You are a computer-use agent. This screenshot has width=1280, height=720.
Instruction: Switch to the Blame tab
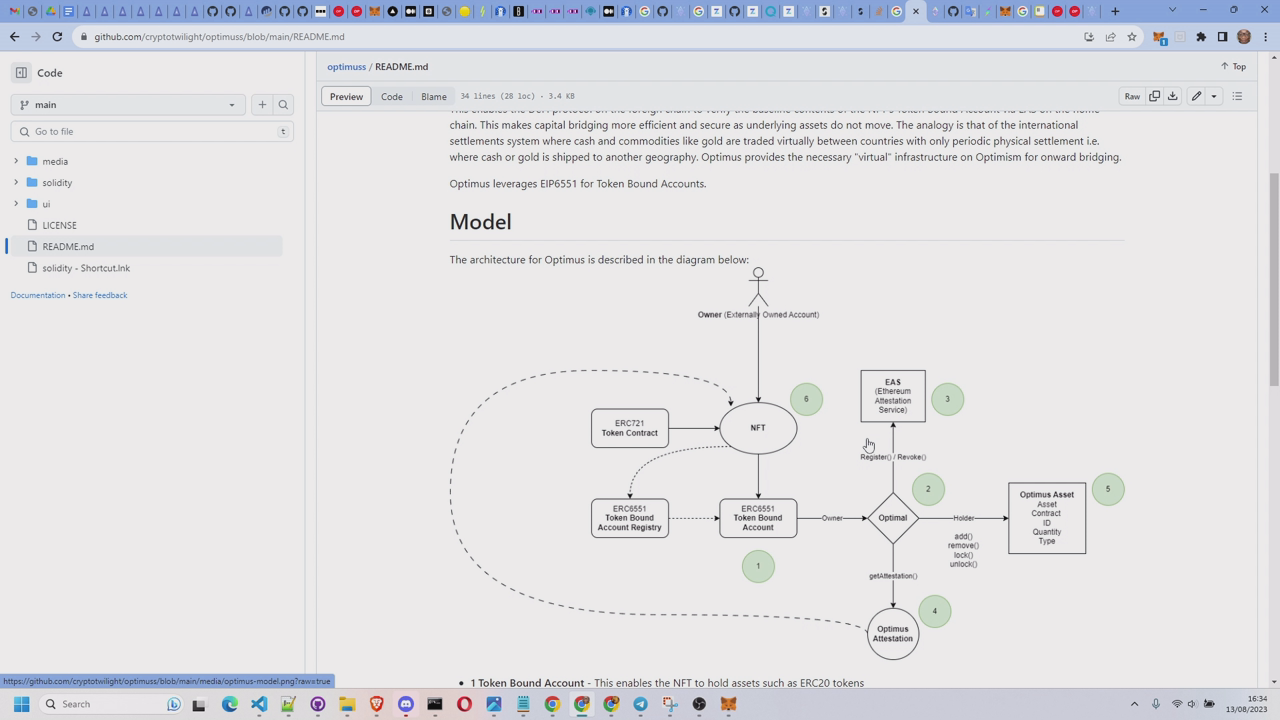pyautogui.click(x=434, y=96)
